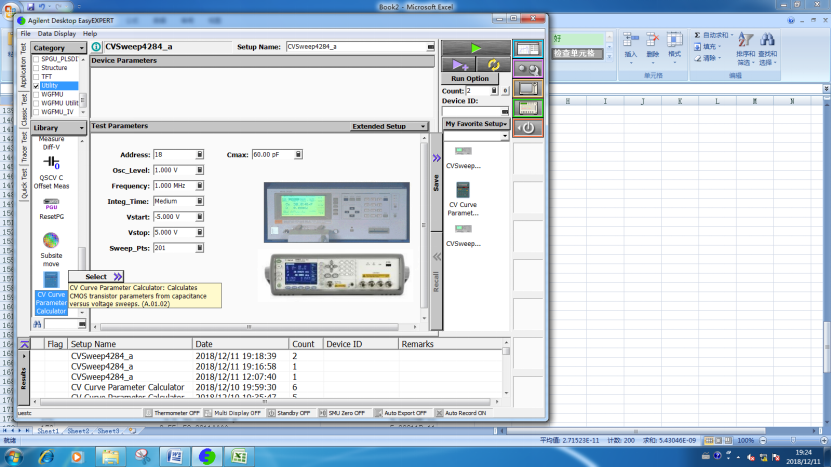Click the Sweep_Pts value field
Image resolution: width=831 pixels, height=468 pixels.
[174, 248]
